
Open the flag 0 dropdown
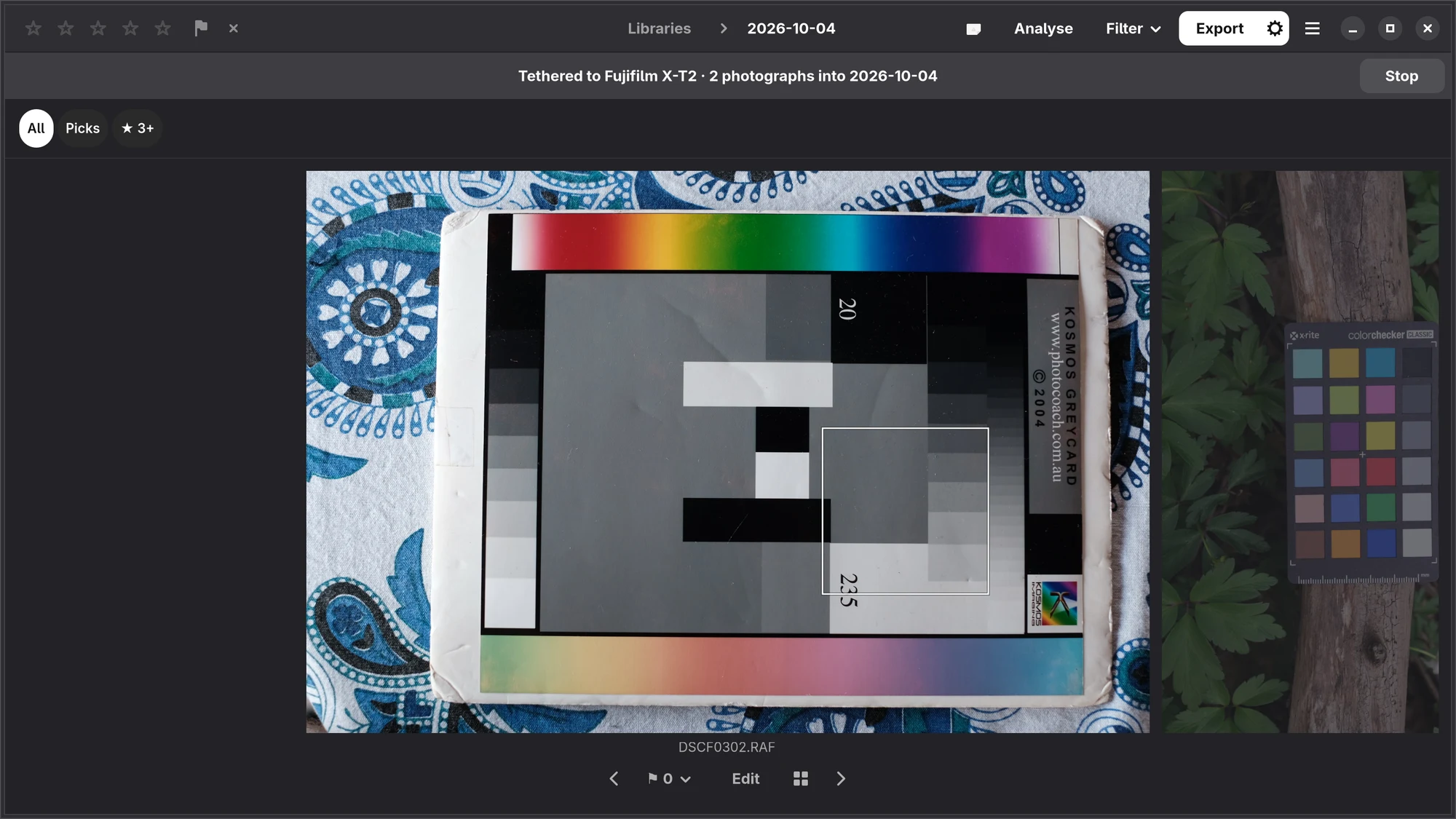coord(669,779)
